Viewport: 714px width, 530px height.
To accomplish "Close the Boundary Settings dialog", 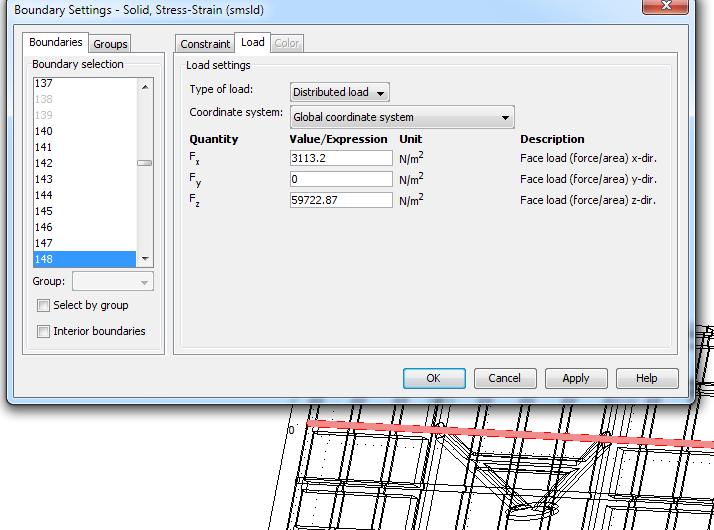I will [x=665, y=6].
